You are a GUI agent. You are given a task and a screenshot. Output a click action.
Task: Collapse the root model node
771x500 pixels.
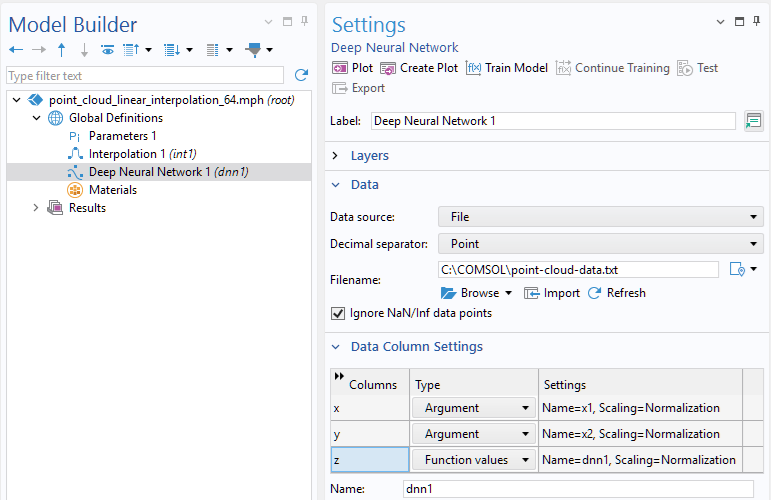(x=16, y=100)
